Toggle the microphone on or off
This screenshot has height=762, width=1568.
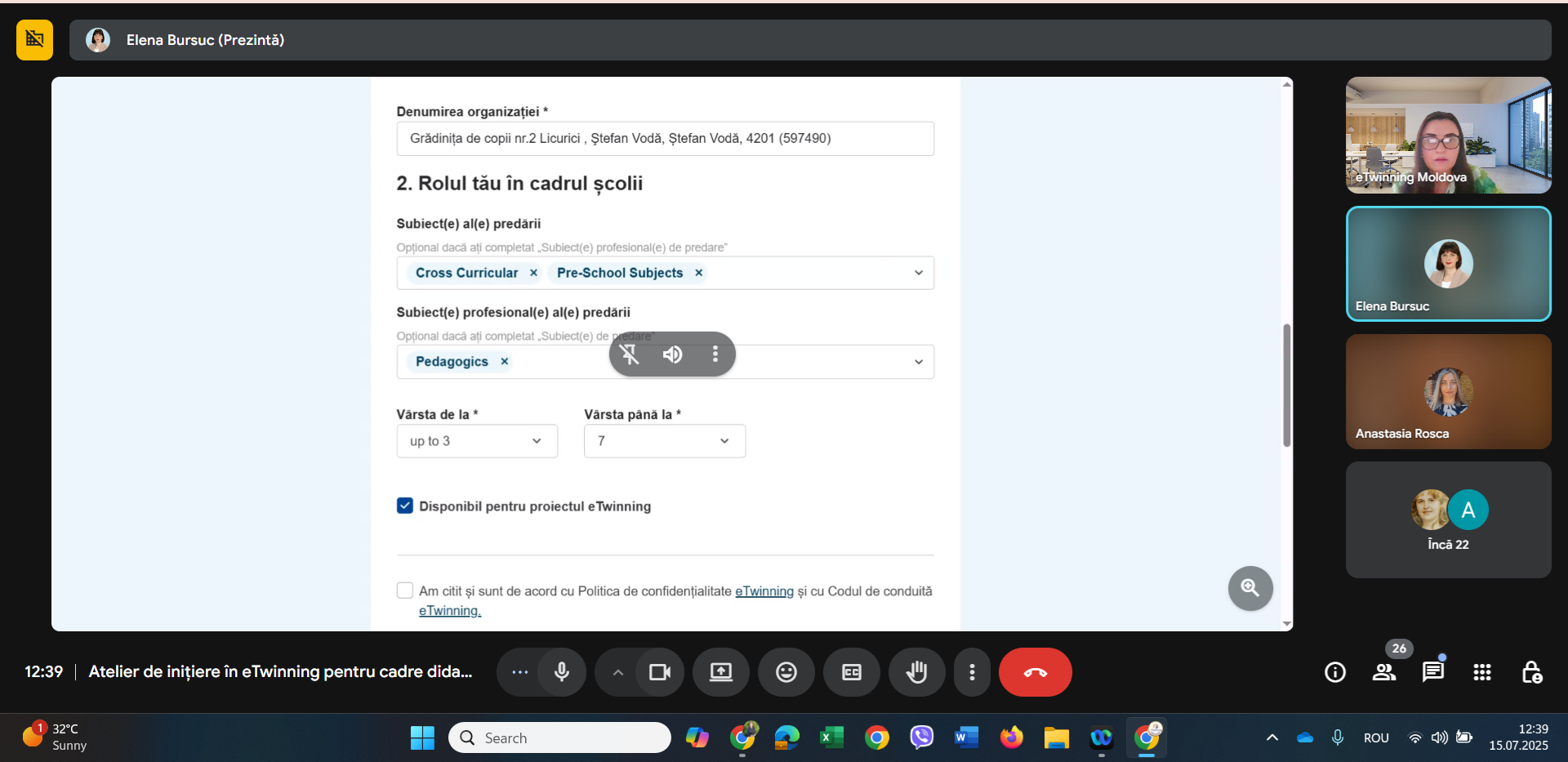pos(562,672)
